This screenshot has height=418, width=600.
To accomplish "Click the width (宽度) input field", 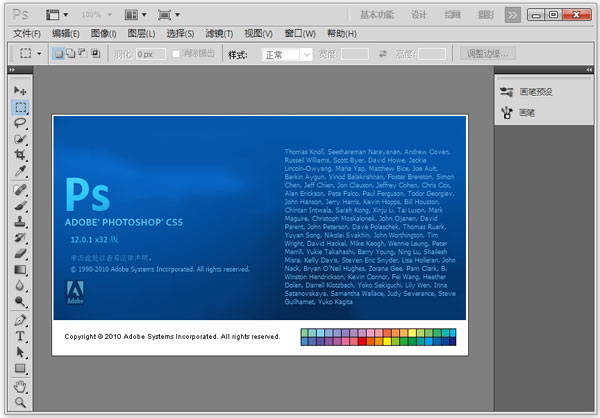I will pos(355,54).
